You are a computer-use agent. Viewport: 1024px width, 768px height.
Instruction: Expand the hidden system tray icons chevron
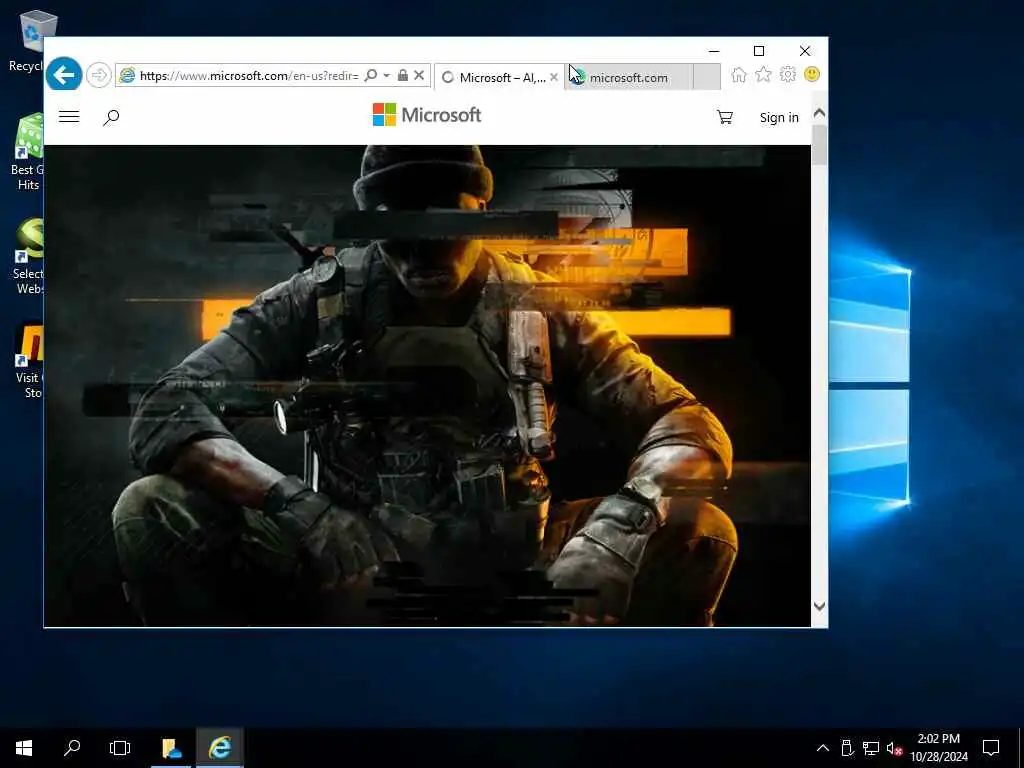tap(823, 748)
